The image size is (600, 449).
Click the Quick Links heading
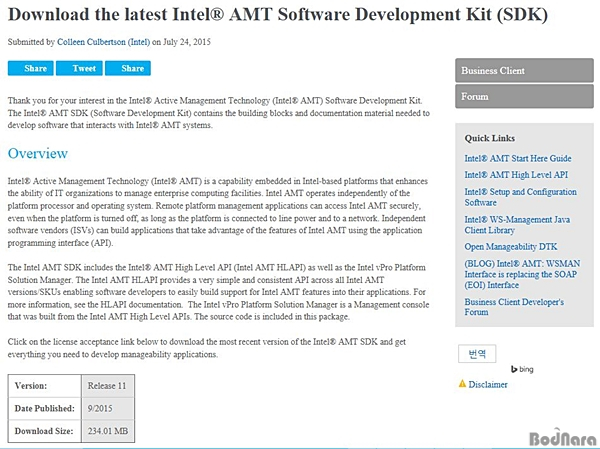490,139
